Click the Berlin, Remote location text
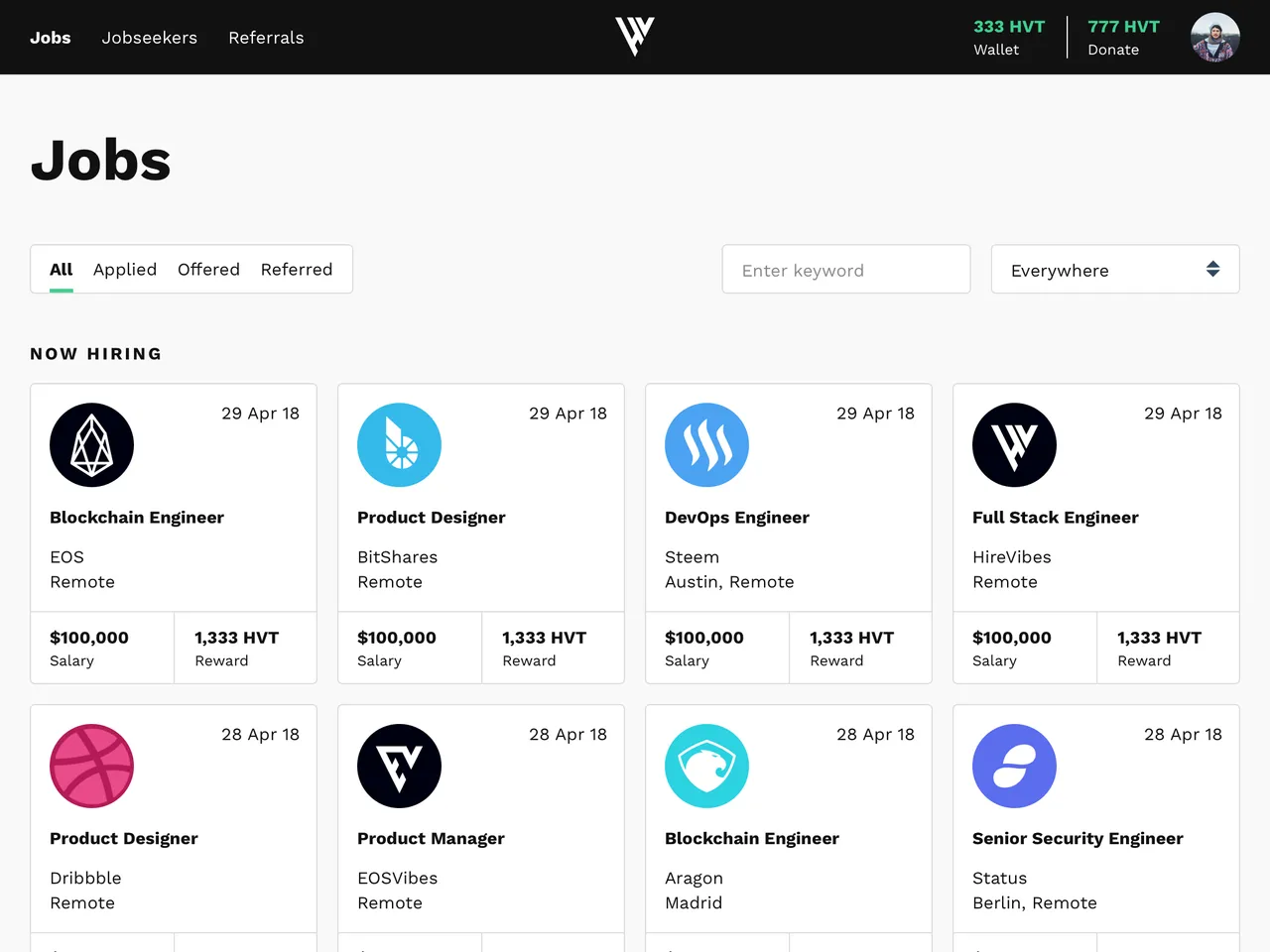 [x=1035, y=903]
